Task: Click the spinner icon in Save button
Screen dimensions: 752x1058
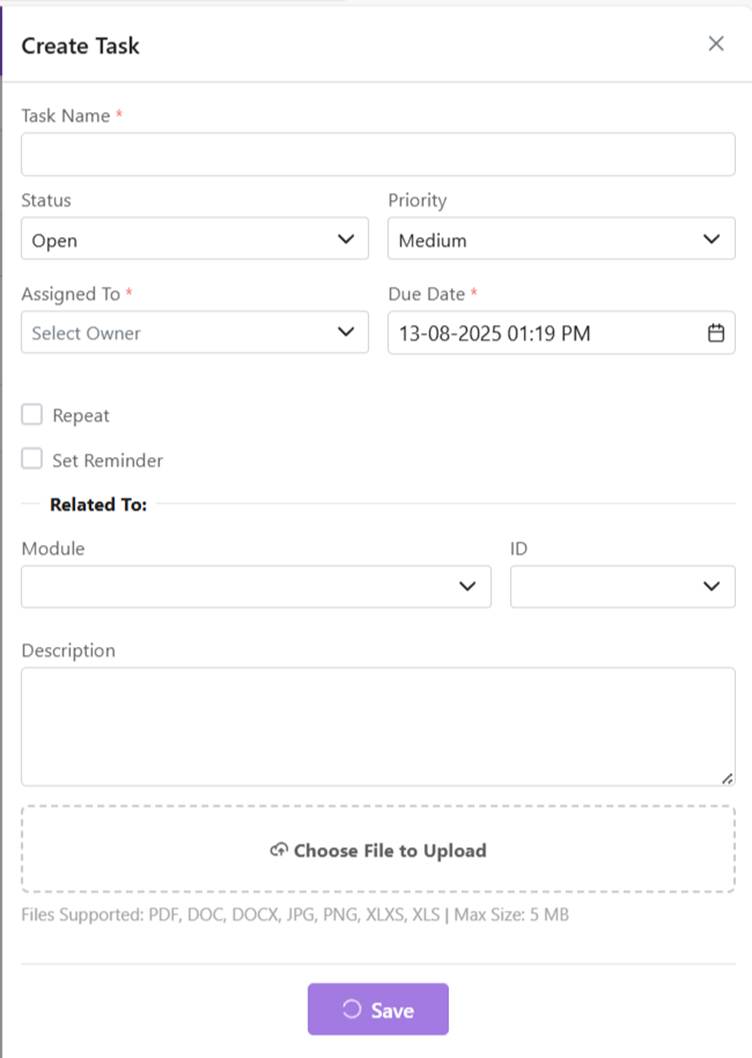Action: pyautogui.click(x=351, y=1010)
